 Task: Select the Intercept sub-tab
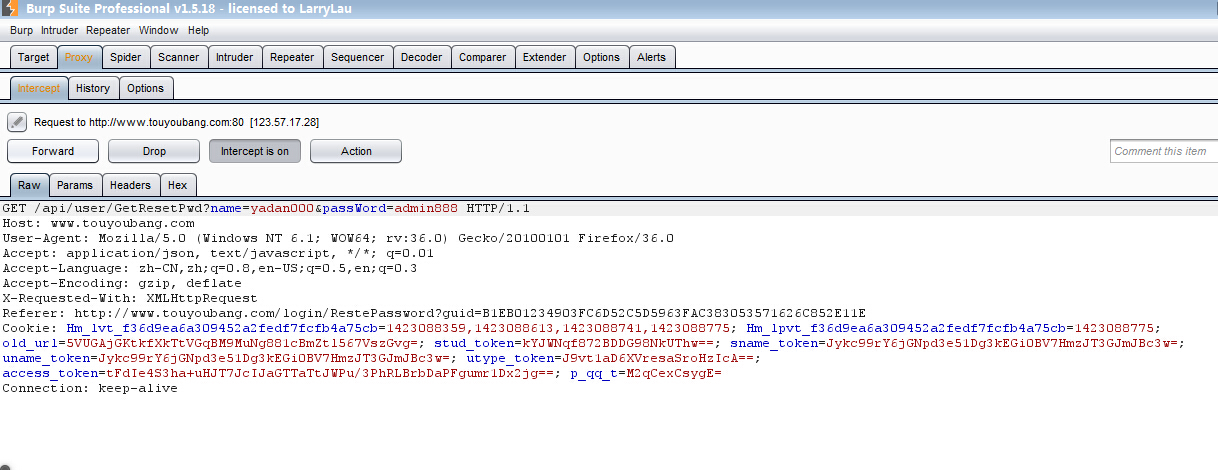[x=39, y=88]
